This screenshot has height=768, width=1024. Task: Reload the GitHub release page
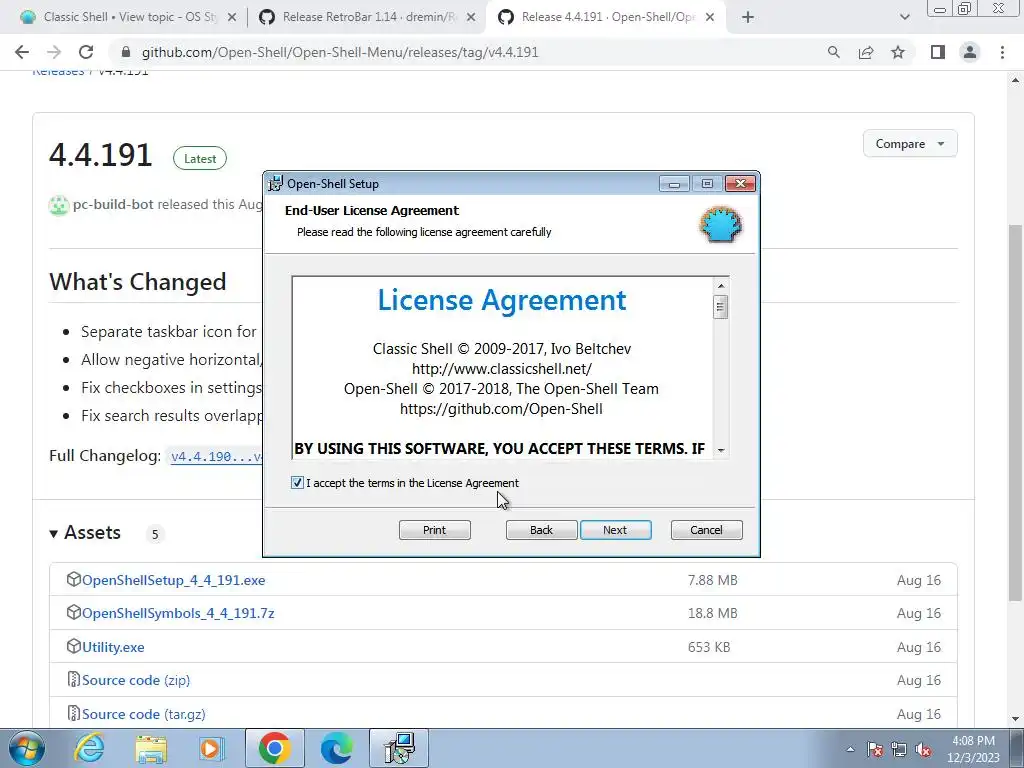click(x=86, y=52)
